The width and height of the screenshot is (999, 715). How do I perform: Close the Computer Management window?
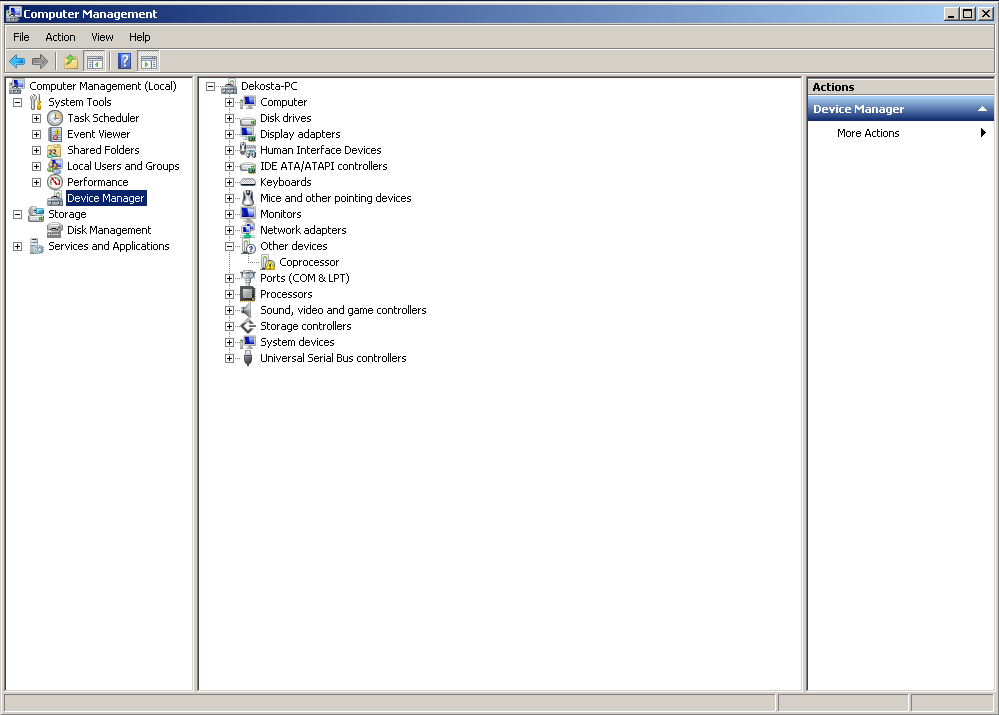(984, 13)
